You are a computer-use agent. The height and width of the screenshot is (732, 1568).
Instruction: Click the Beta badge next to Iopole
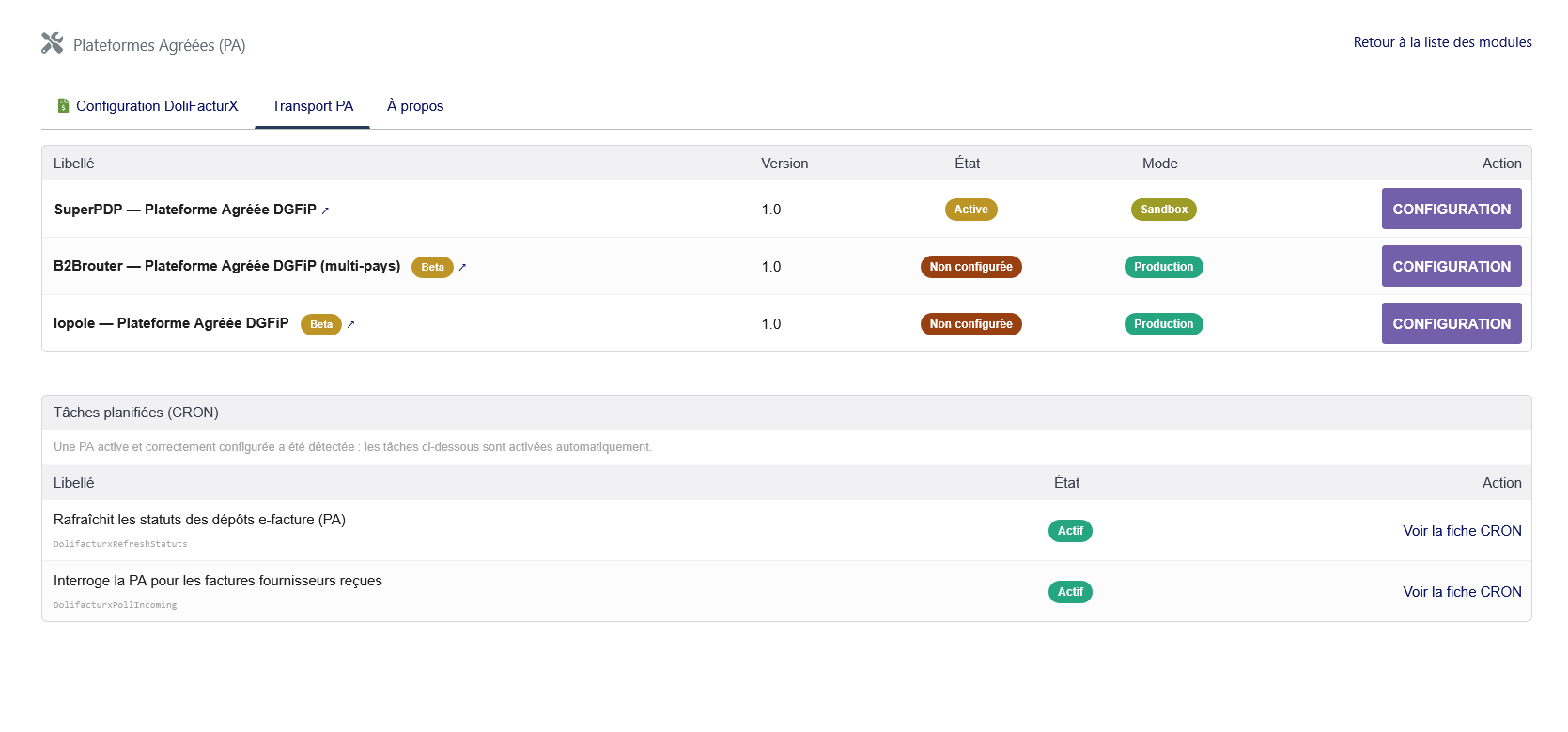[x=321, y=324]
